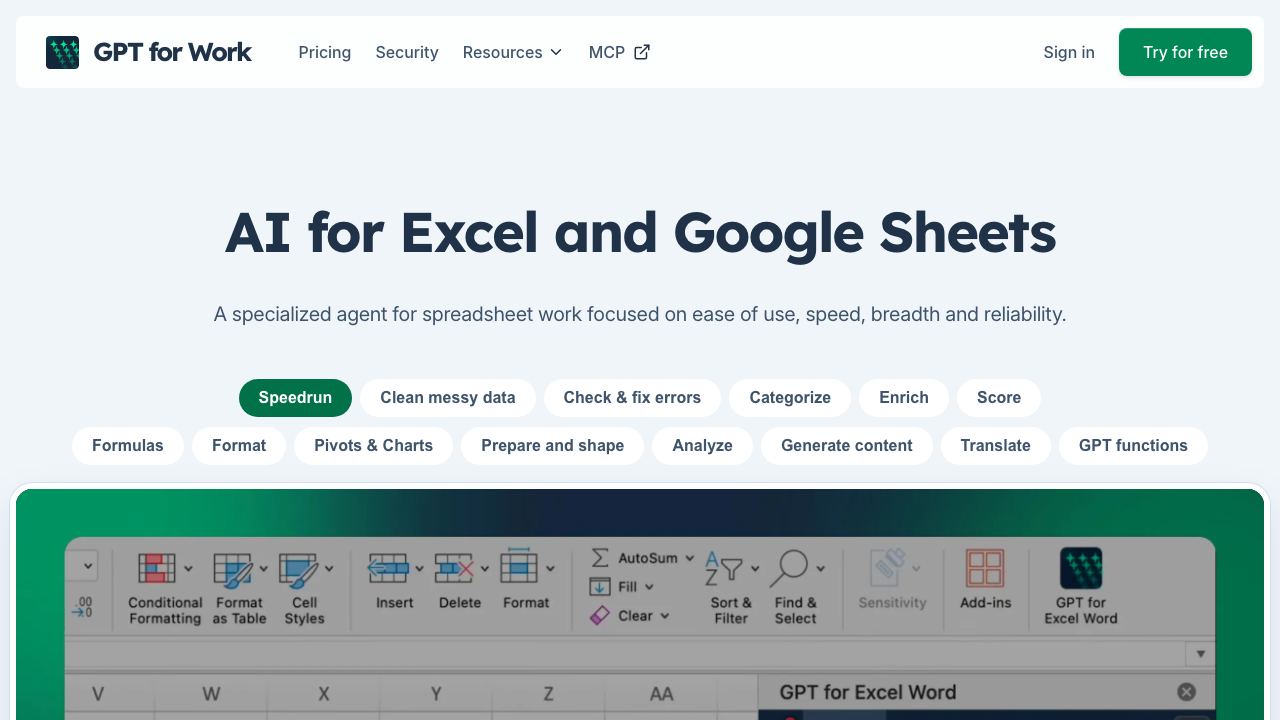Click the decrease decimal icon
This screenshot has width=1280, height=720.
[x=82, y=606]
